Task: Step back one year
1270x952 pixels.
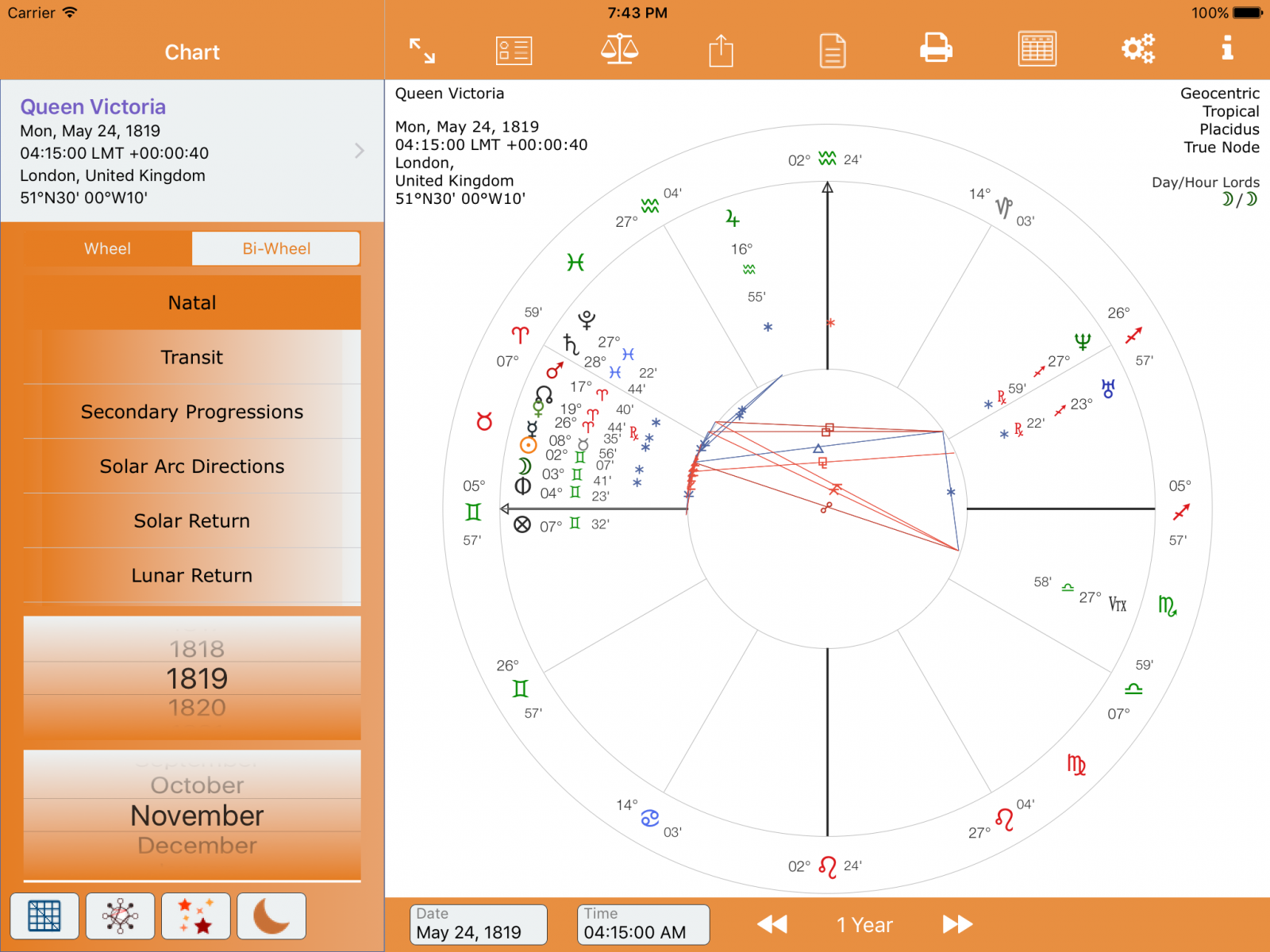Action: [772, 924]
